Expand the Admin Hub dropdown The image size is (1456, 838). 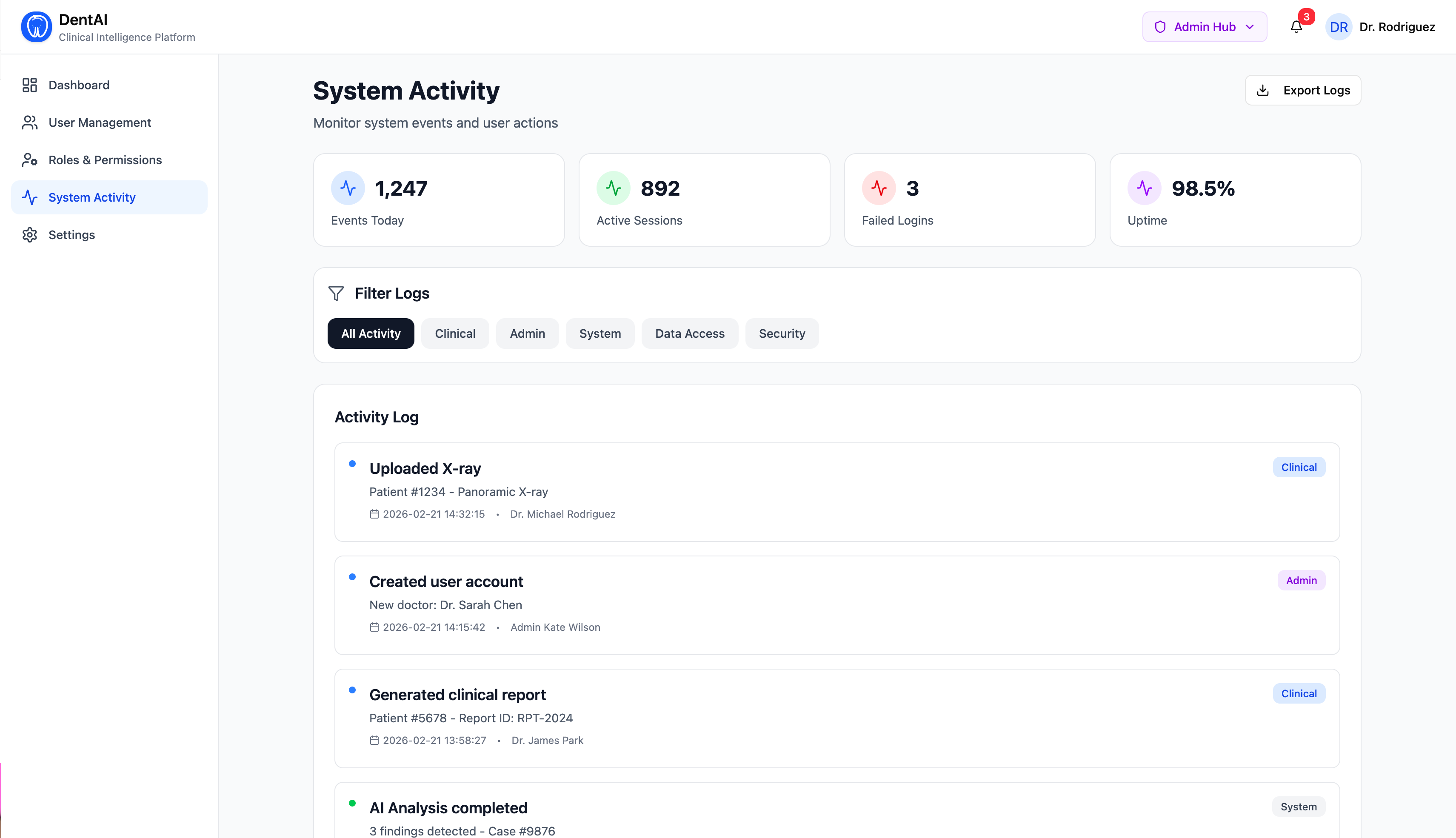[1204, 27]
